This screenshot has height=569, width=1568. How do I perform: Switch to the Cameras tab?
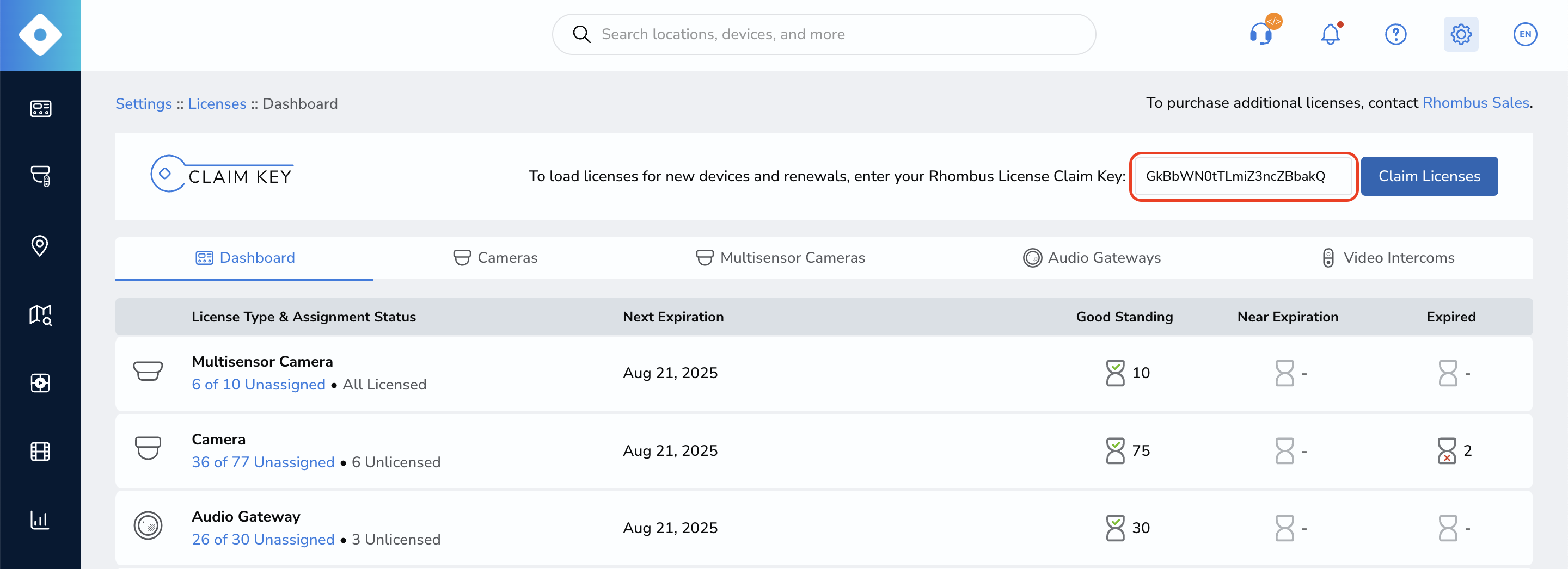[x=495, y=258]
